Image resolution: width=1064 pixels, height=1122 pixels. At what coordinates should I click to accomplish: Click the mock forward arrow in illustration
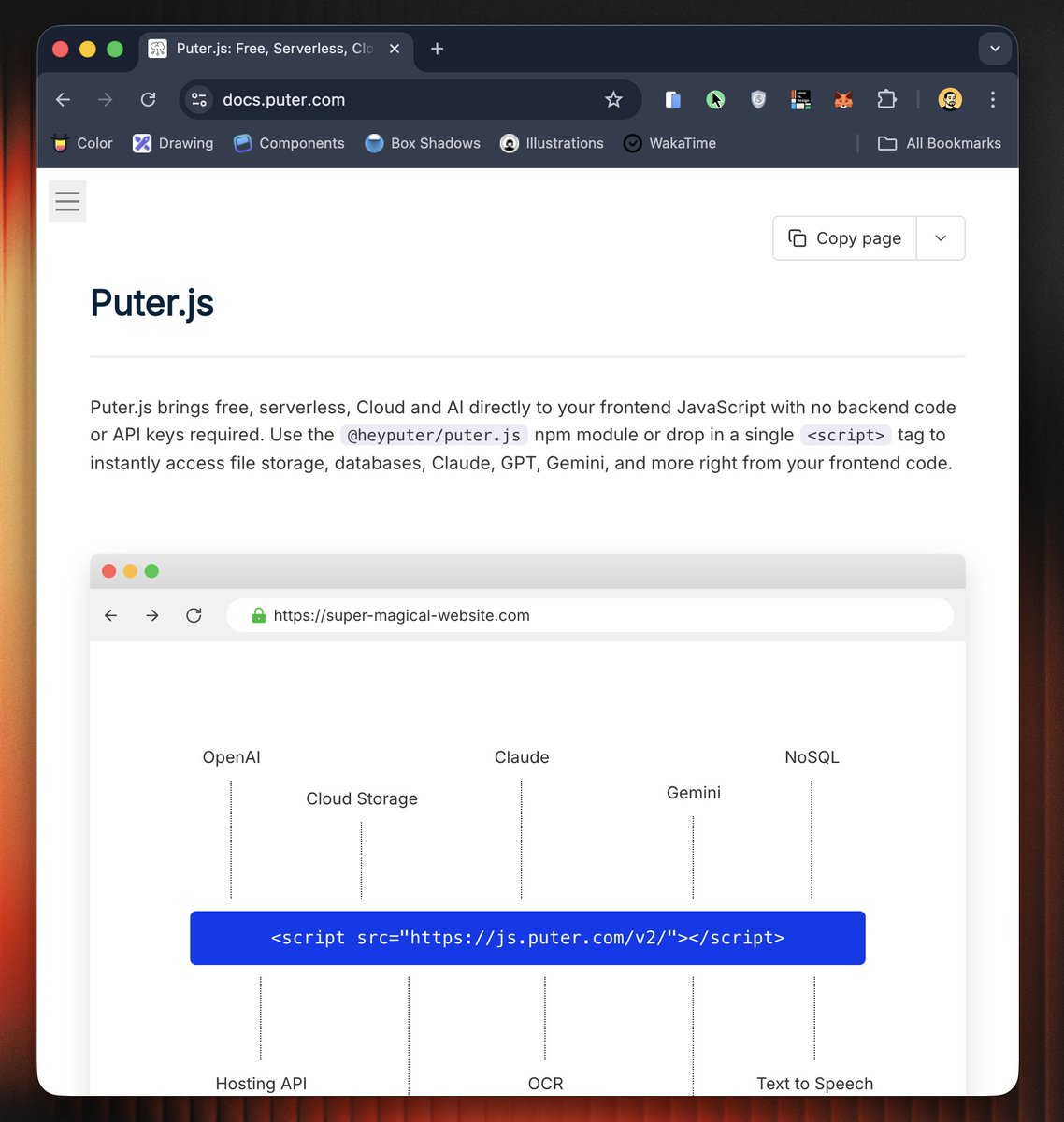point(152,615)
